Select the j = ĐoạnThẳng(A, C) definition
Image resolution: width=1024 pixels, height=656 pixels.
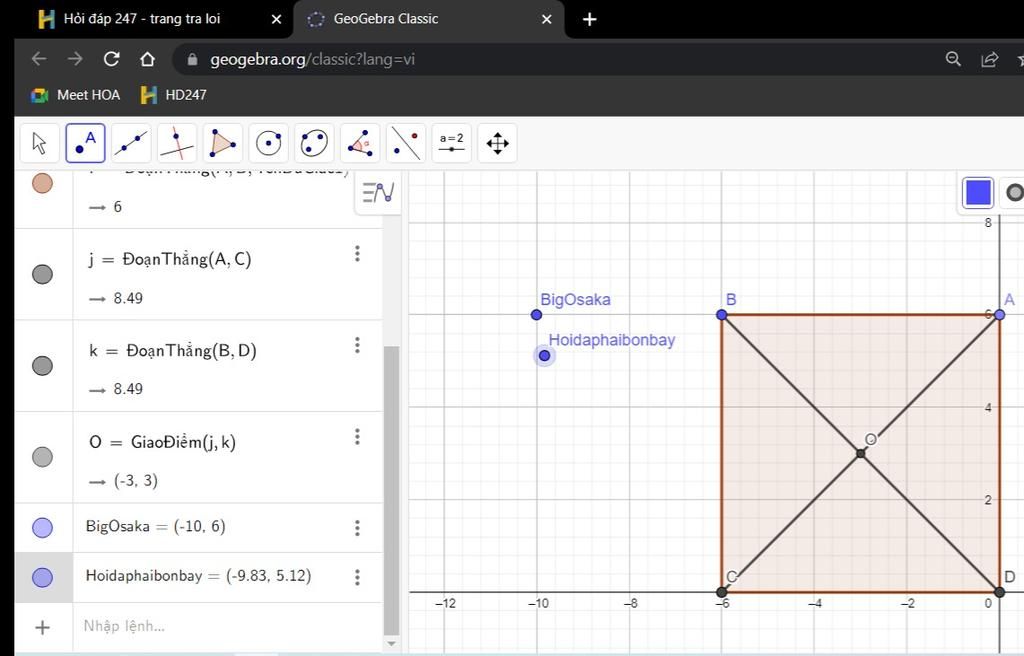(x=170, y=259)
